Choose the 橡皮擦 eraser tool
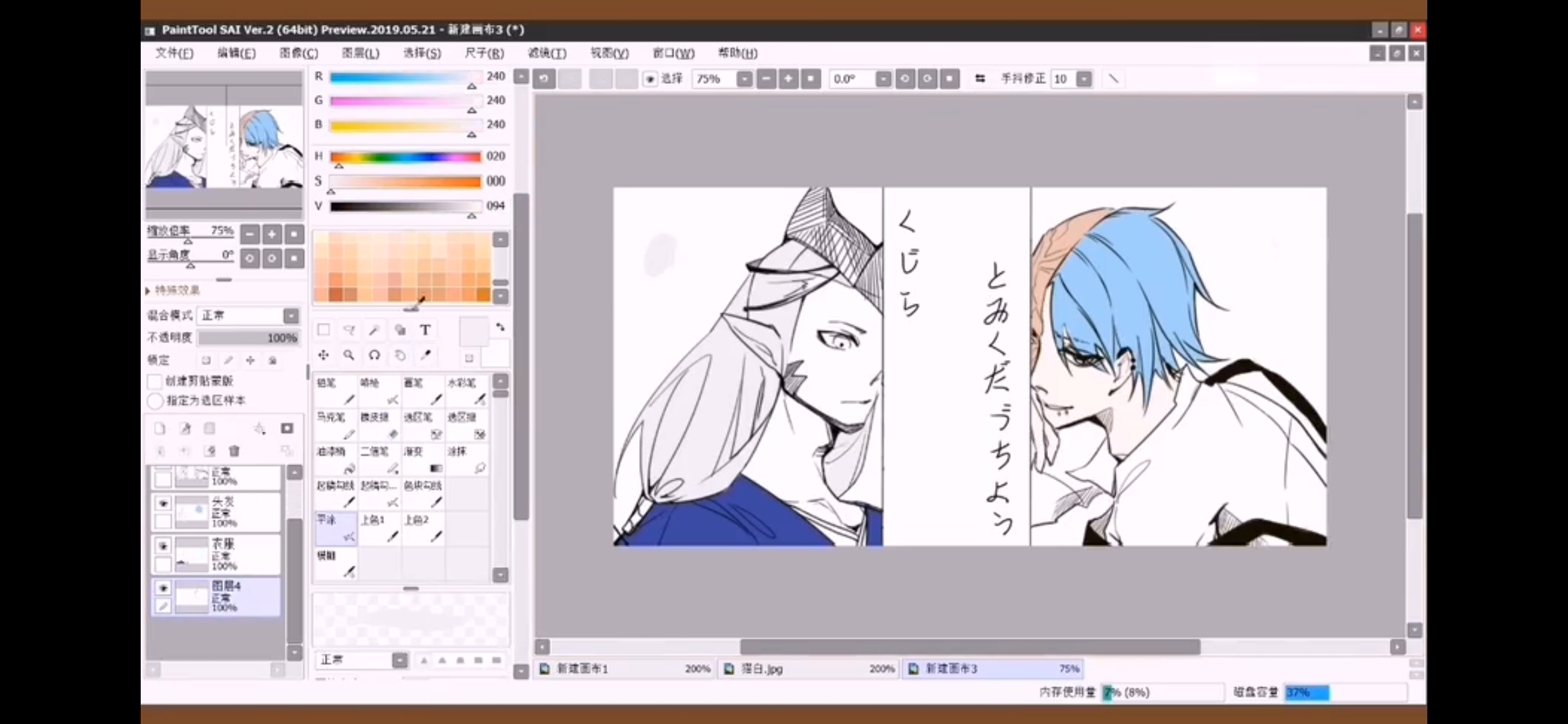1568x724 pixels. pyautogui.click(x=379, y=425)
